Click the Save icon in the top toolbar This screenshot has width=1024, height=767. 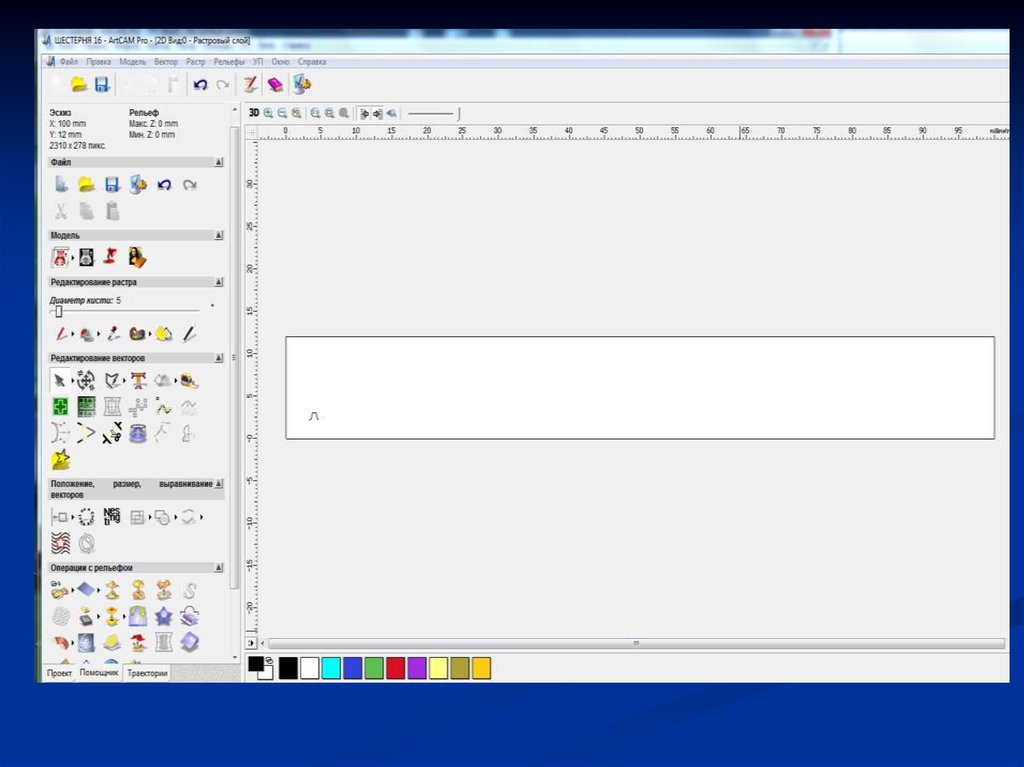[x=101, y=86]
